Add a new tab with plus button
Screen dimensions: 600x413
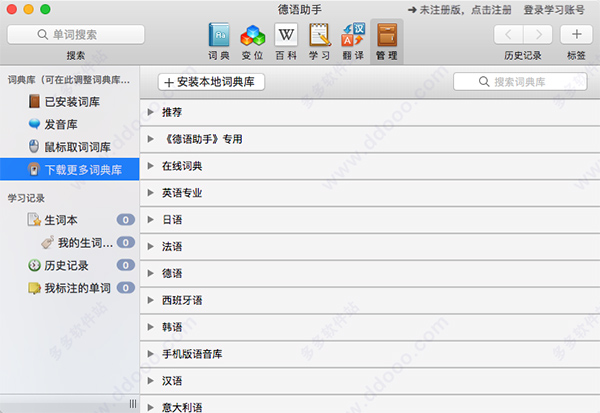(x=576, y=35)
